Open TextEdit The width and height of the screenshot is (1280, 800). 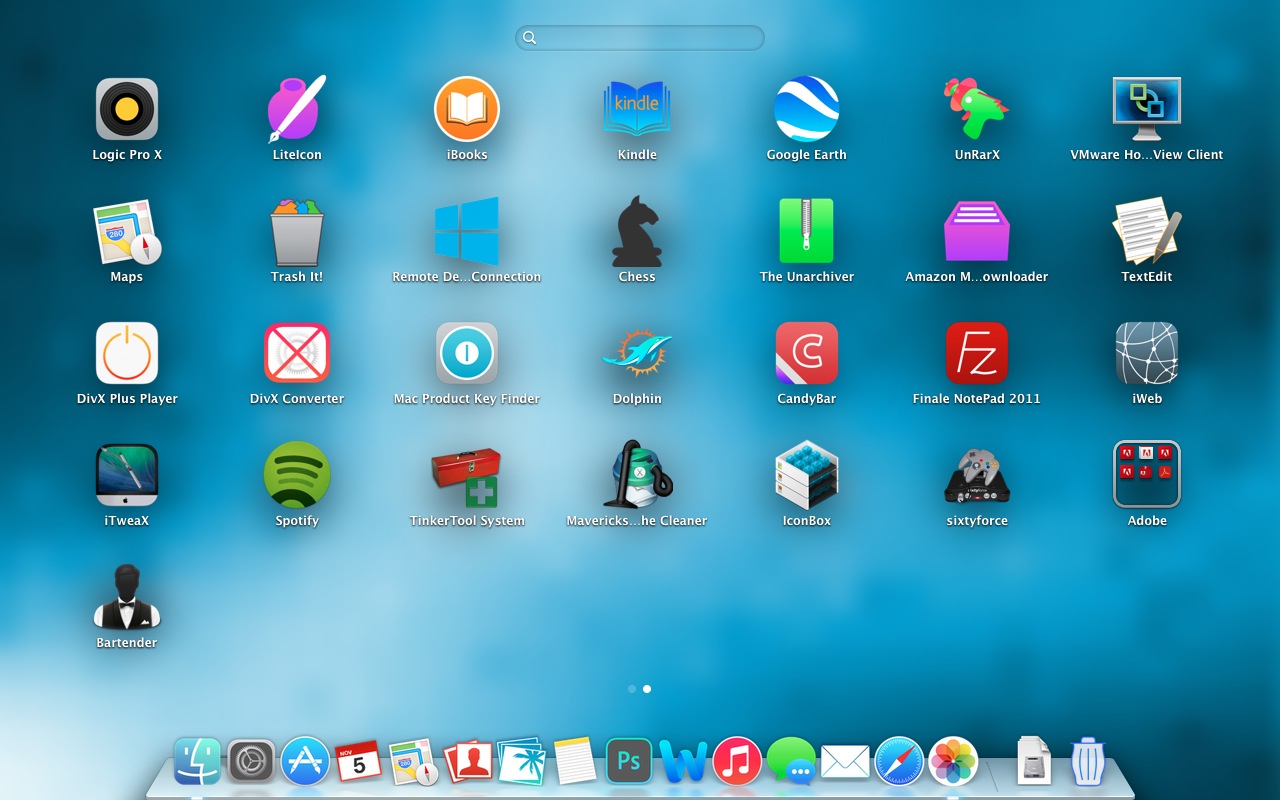[1147, 231]
